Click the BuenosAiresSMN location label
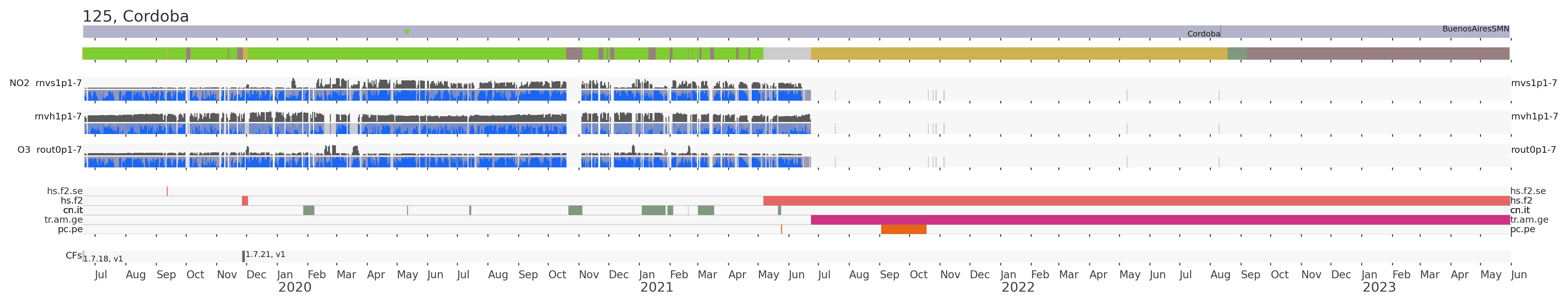1568x304 pixels. tap(1475, 29)
